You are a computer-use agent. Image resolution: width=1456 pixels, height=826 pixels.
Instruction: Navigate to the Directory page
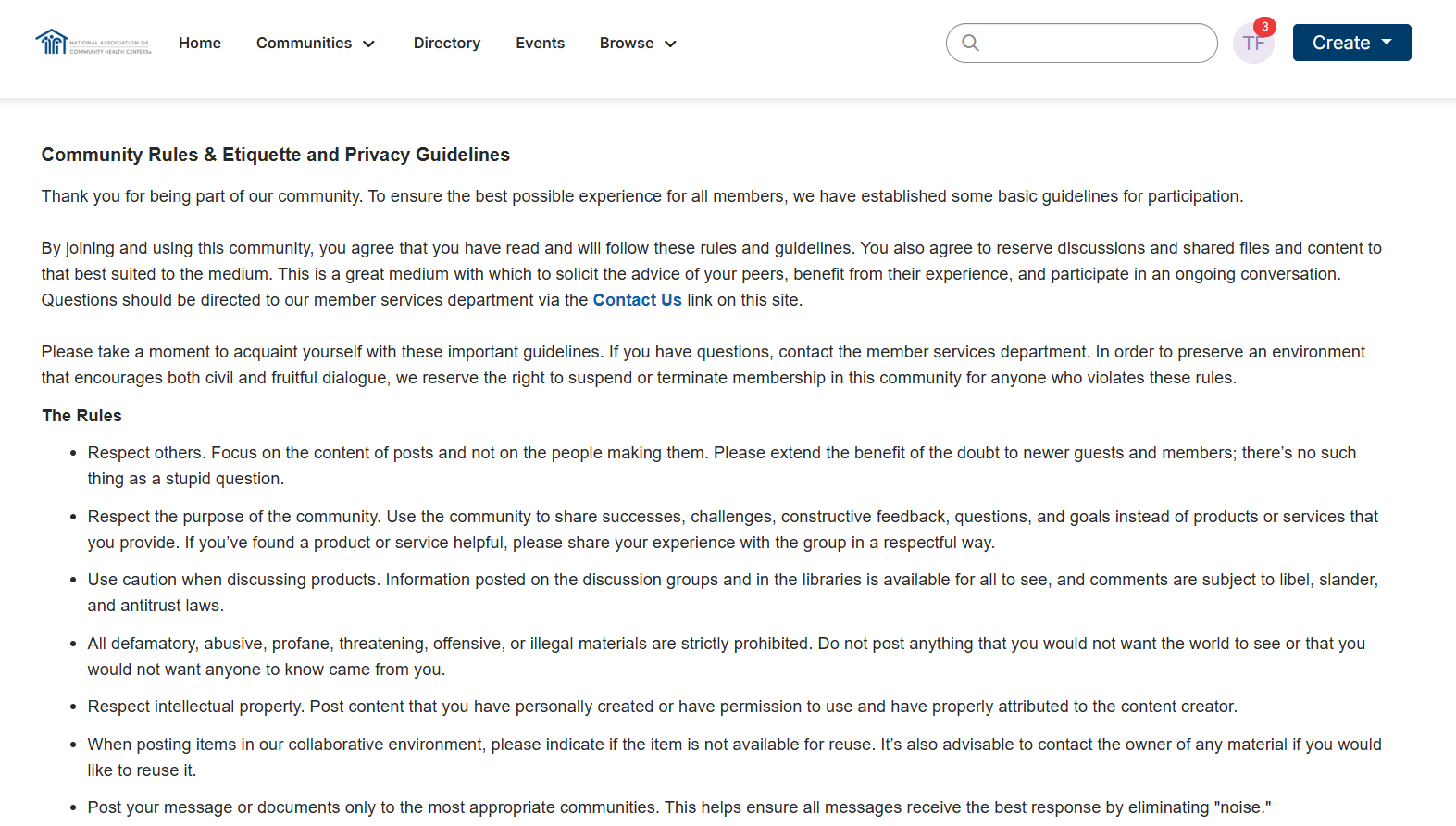click(x=447, y=43)
